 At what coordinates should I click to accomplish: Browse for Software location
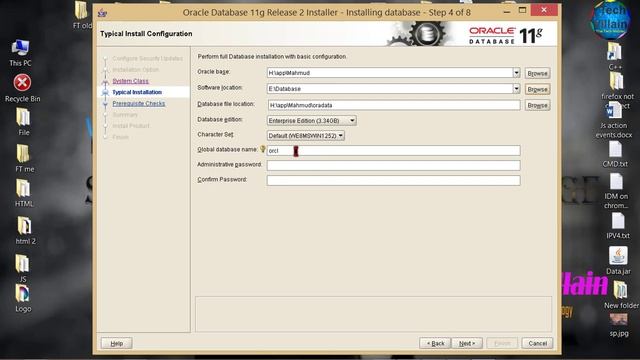coord(537,89)
